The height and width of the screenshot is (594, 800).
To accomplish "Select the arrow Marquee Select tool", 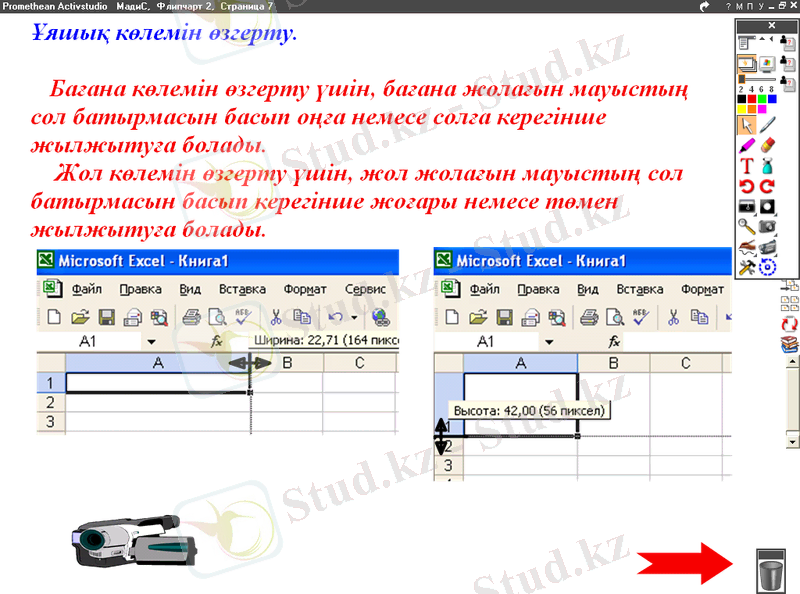I will point(747,125).
